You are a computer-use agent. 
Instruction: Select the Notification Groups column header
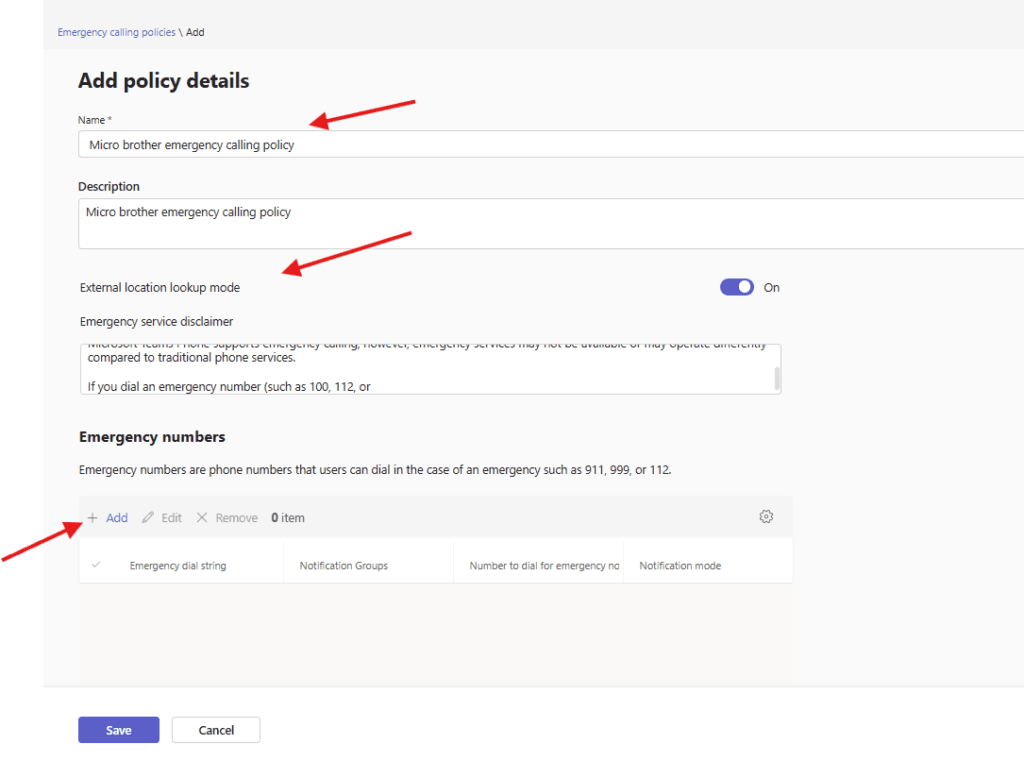point(343,566)
